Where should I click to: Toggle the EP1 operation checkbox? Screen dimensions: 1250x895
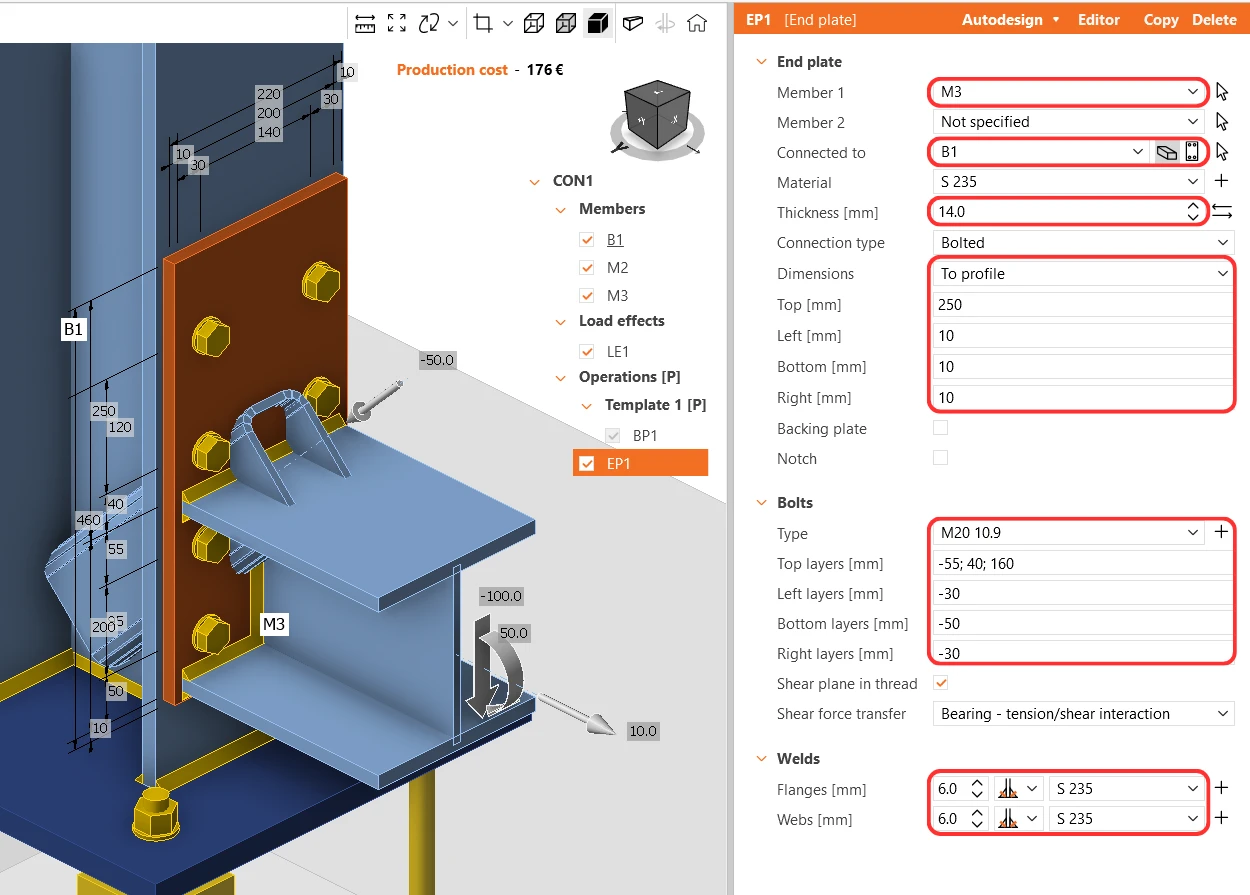pyautogui.click(x=587, y=463)
